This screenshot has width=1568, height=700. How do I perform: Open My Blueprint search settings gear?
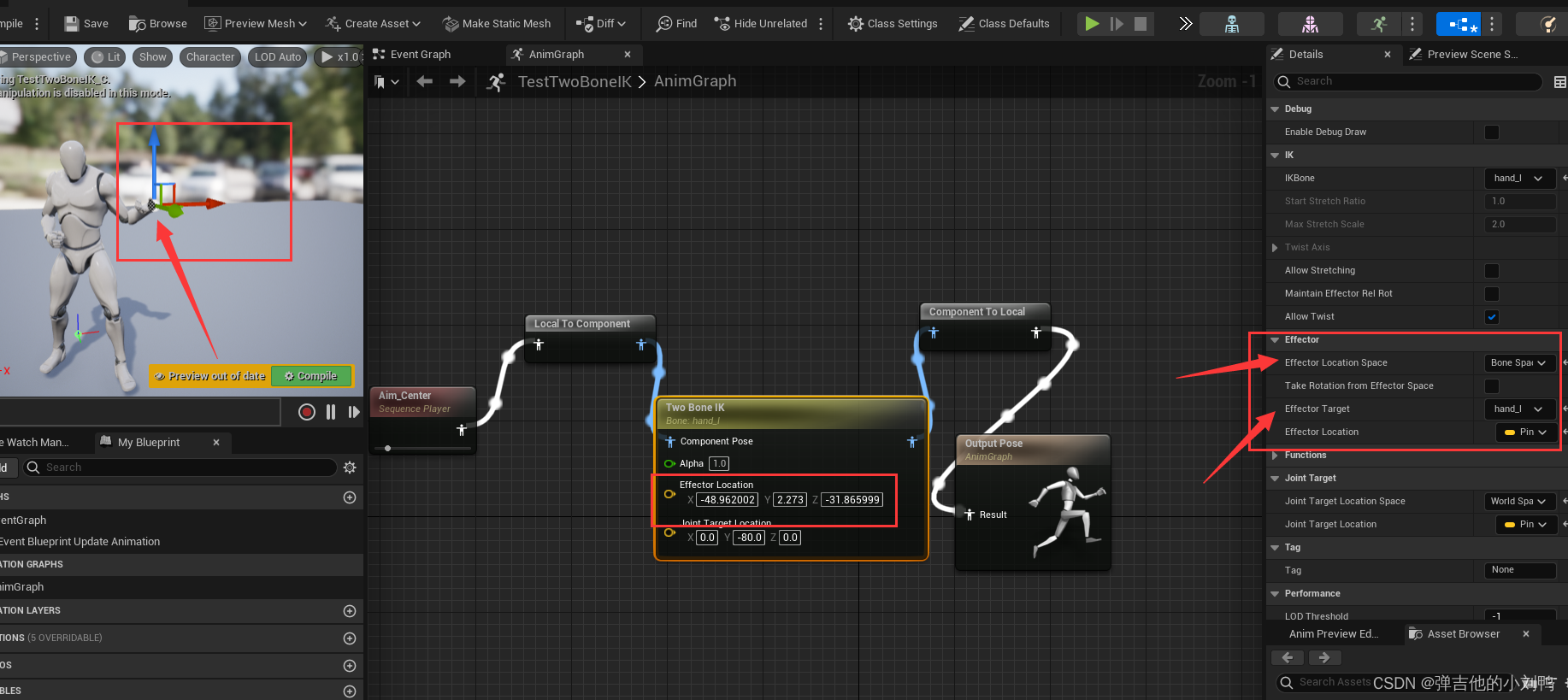point(350,468)
